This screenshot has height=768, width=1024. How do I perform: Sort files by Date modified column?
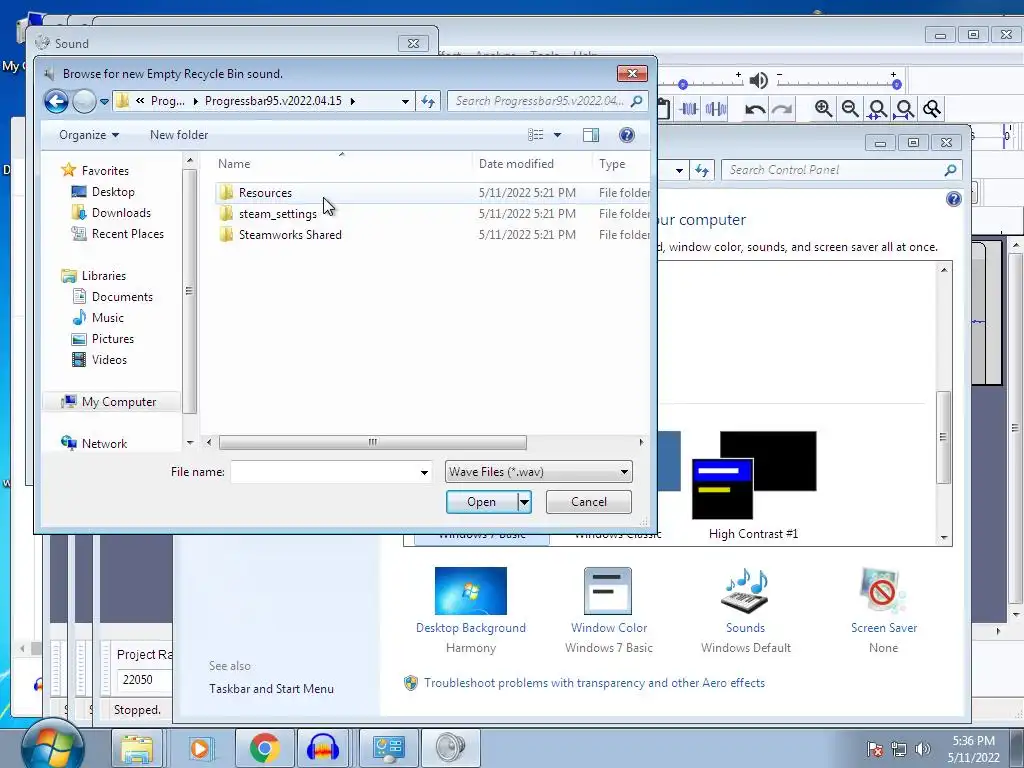(516, 164)
